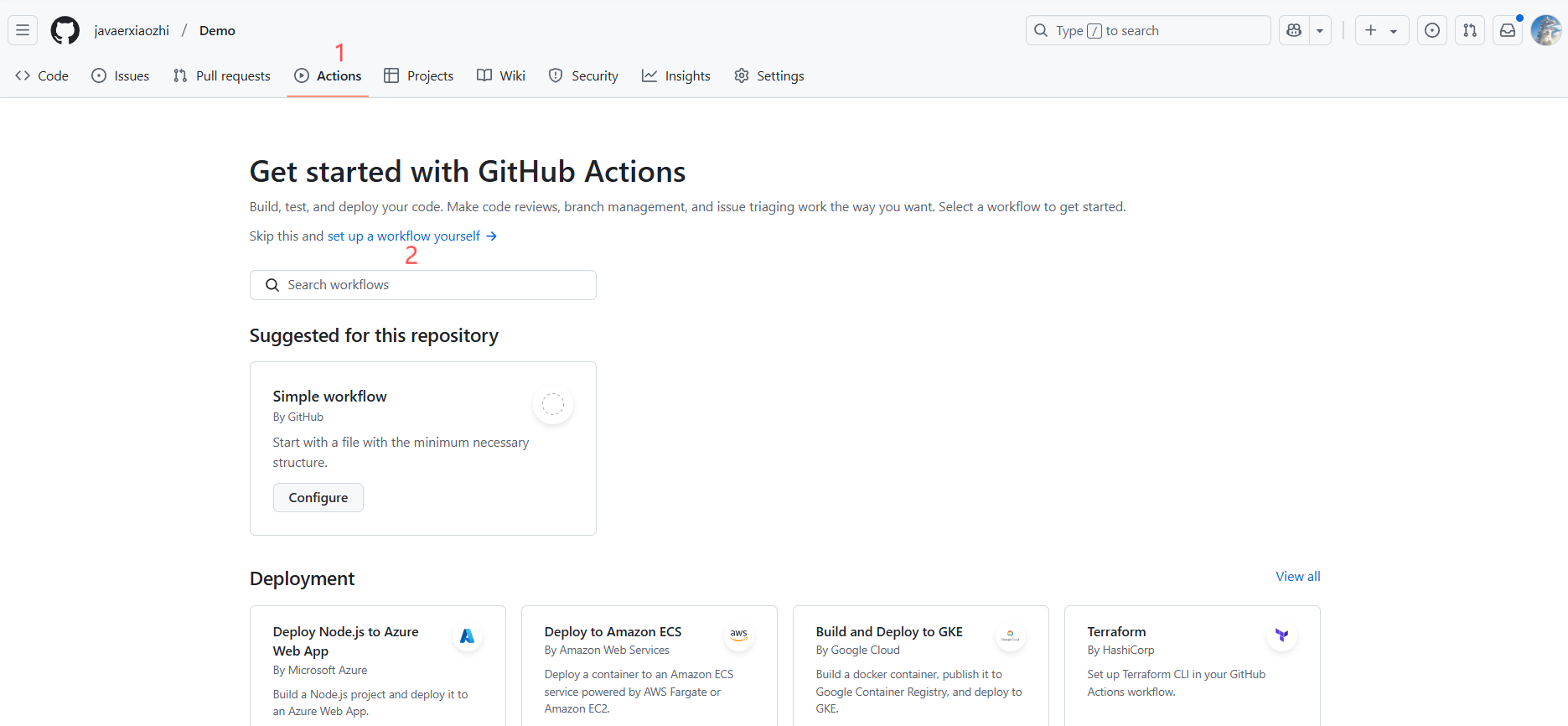
Task: Open Copilot chat icon
Action: coord(1294,30)
